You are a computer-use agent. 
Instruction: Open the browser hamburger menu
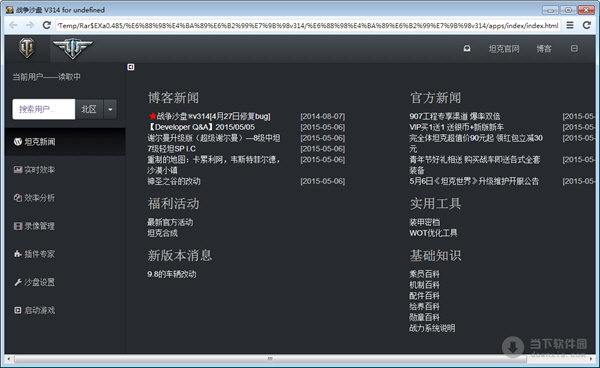click(570, 25)
